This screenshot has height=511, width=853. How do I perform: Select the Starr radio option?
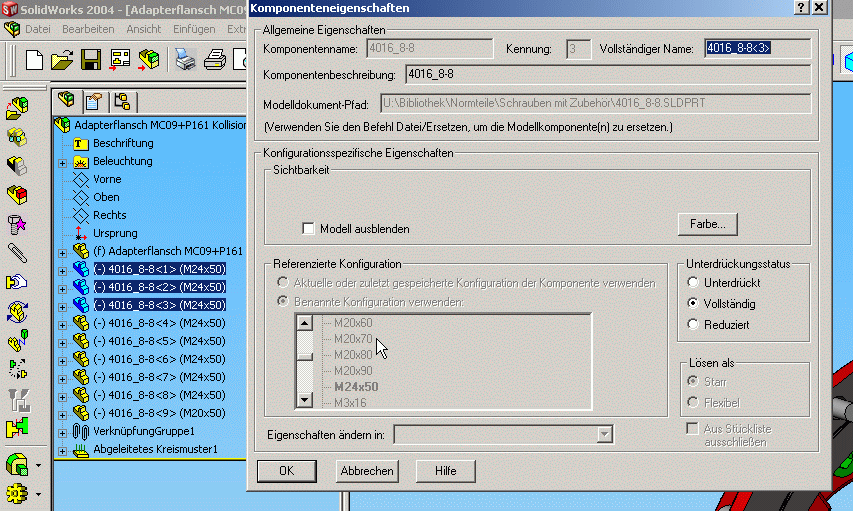[x=693, y=381]
